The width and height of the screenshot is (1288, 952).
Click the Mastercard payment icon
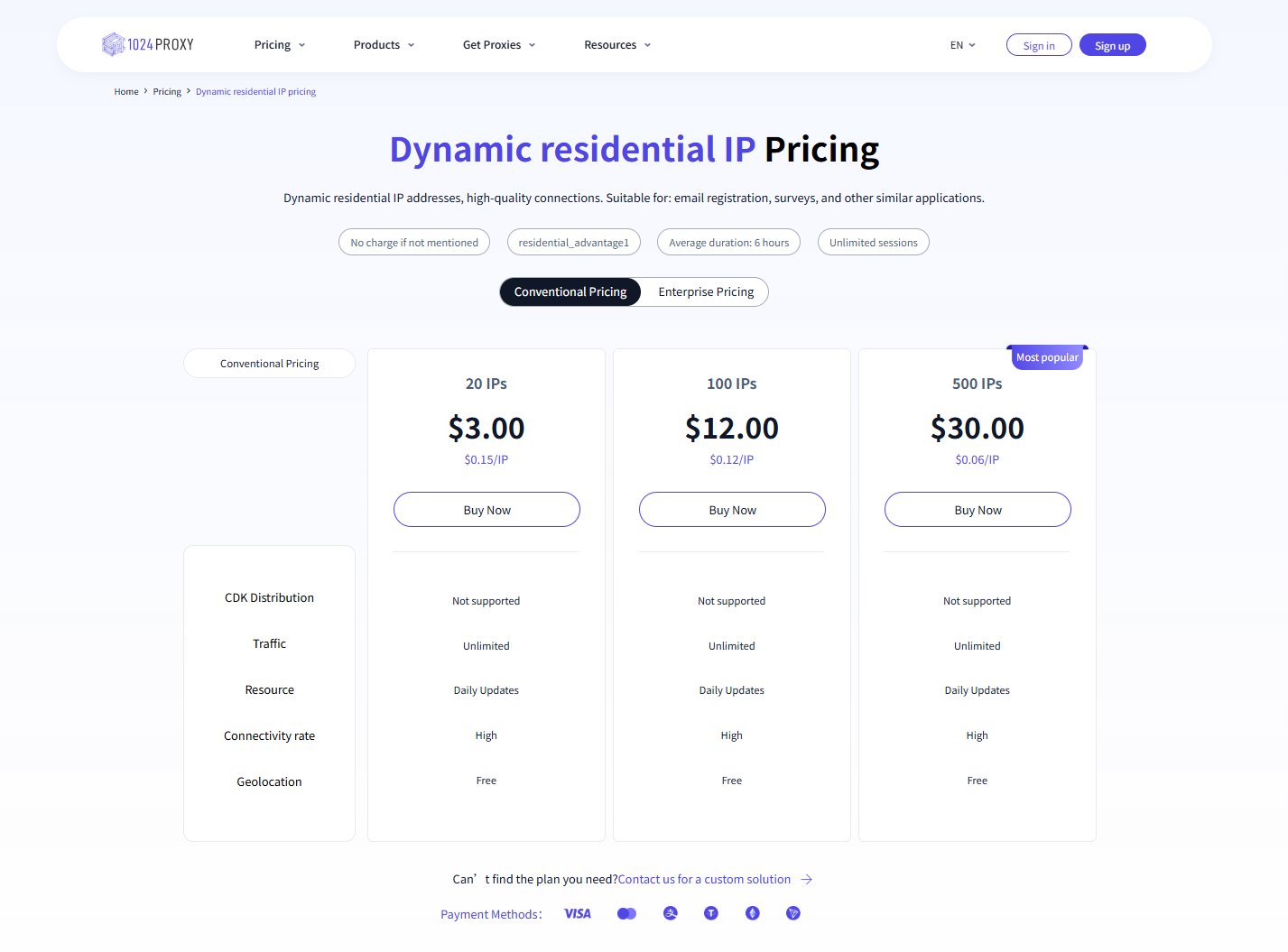[626, 914]
